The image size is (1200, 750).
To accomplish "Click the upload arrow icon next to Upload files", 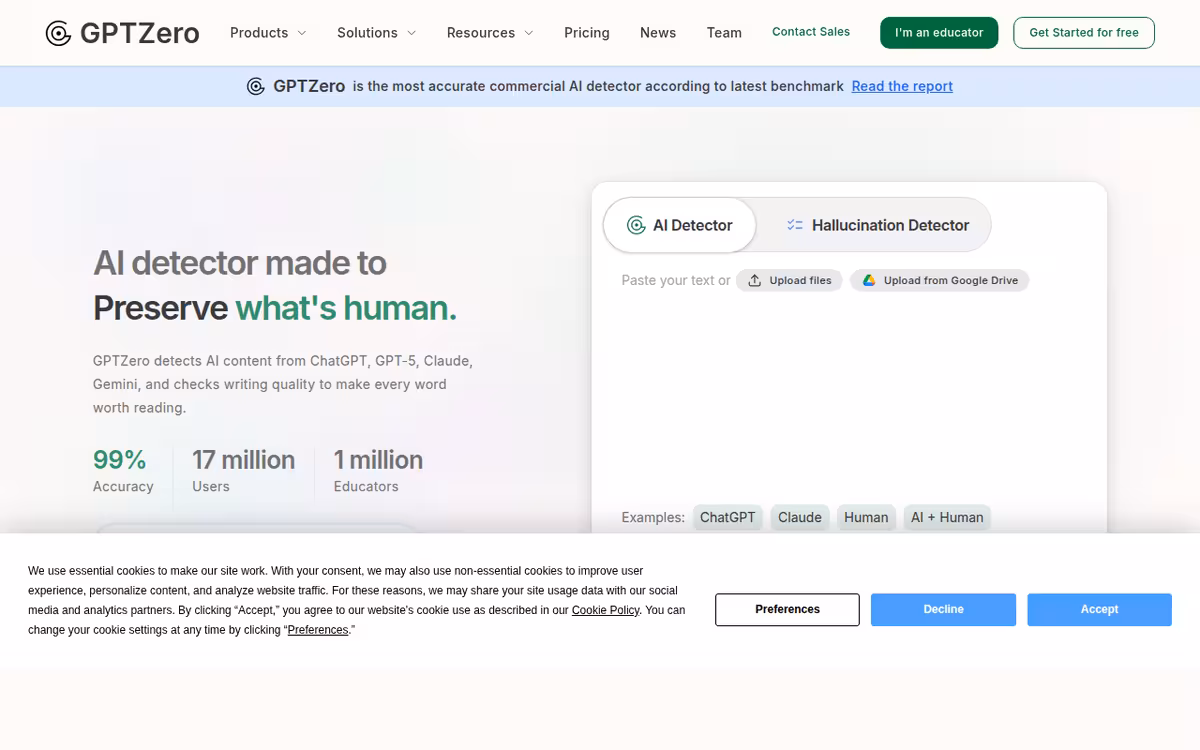I will pyautogui.click(x=755, y=281).
